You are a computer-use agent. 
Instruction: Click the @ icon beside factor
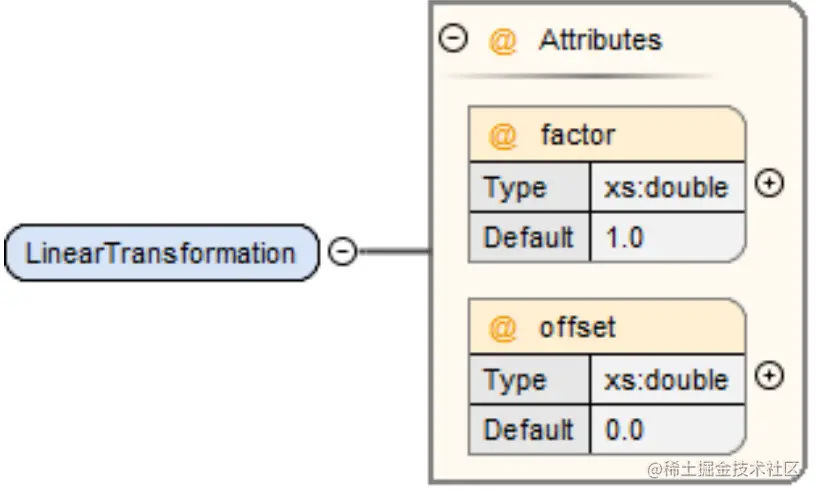502,136
